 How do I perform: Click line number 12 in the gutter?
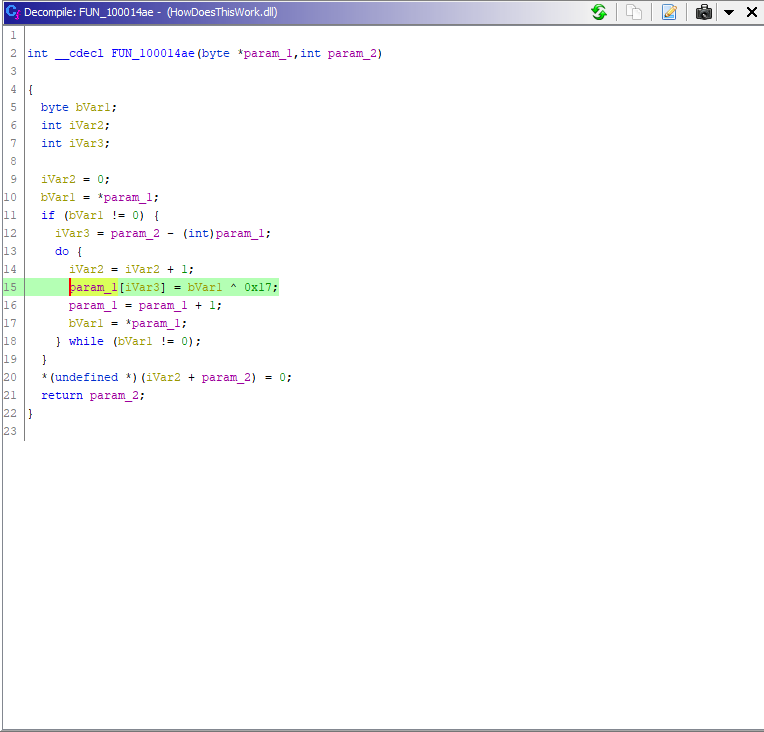[x=10, y=233]
